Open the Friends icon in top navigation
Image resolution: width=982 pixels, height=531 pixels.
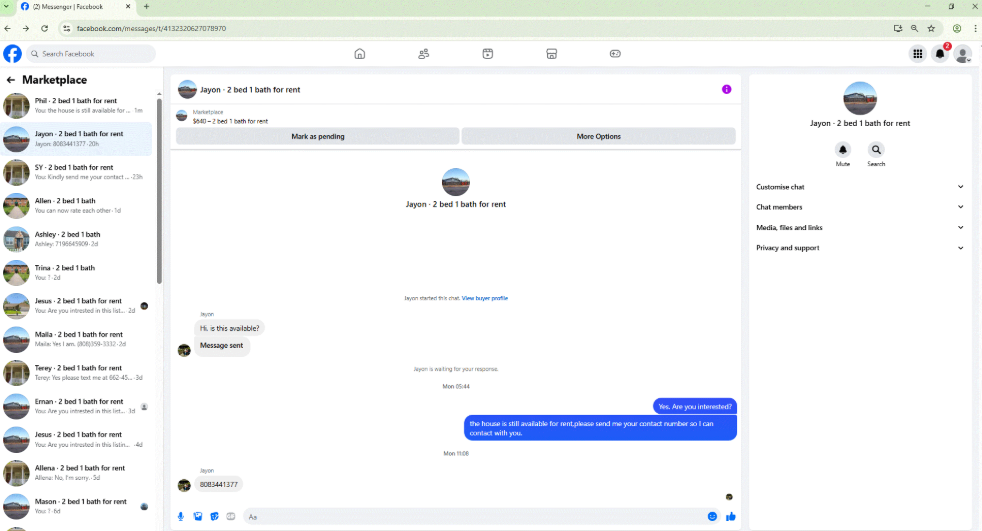tap(424, 54)
